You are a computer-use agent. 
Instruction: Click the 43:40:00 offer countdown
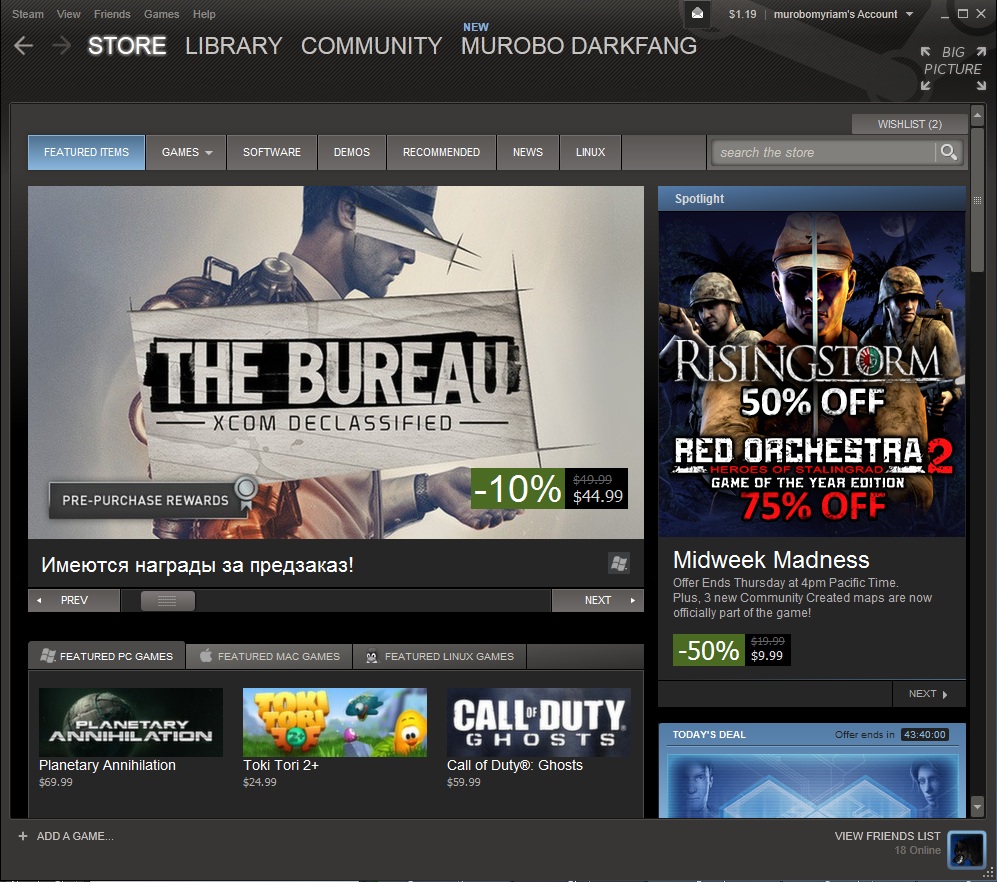(925, 734)
